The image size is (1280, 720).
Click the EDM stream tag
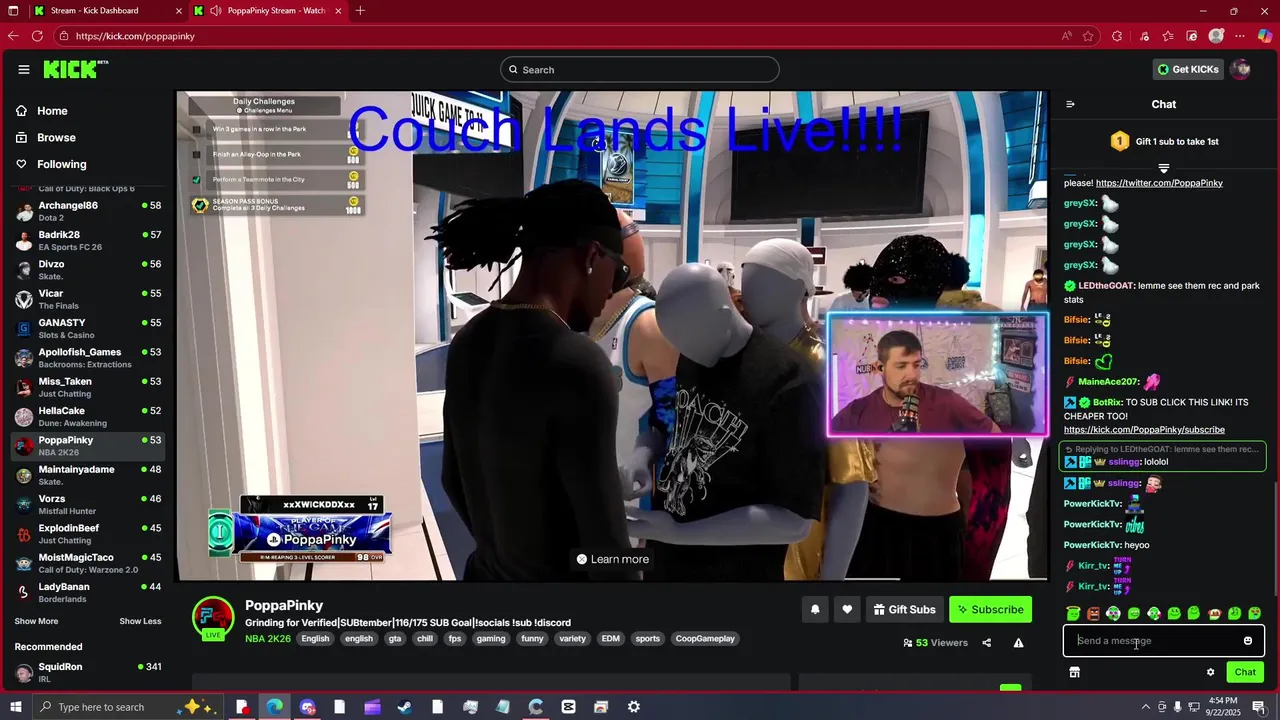point(610,639)
